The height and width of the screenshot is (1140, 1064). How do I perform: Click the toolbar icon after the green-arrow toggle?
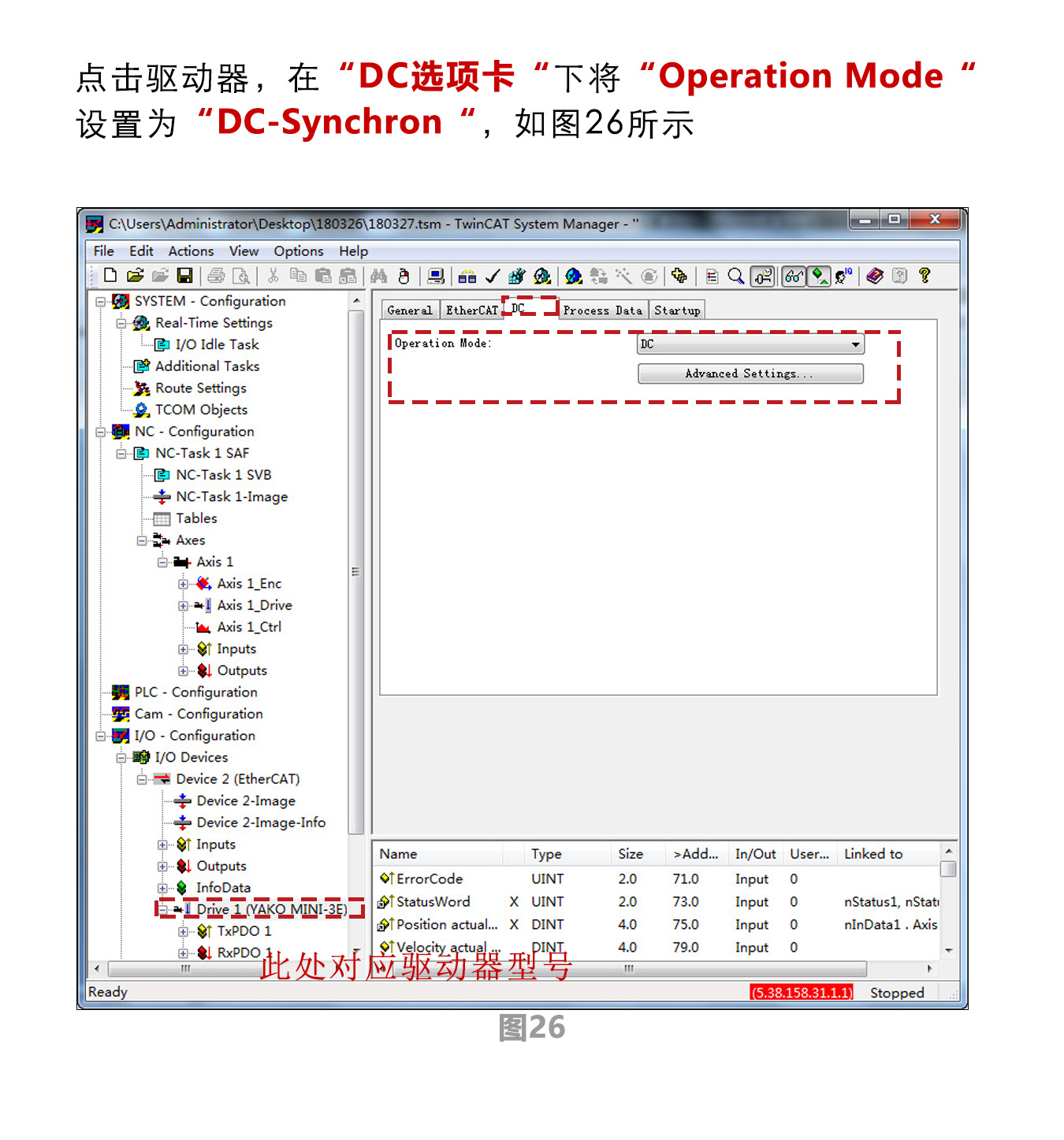(843, 276)
